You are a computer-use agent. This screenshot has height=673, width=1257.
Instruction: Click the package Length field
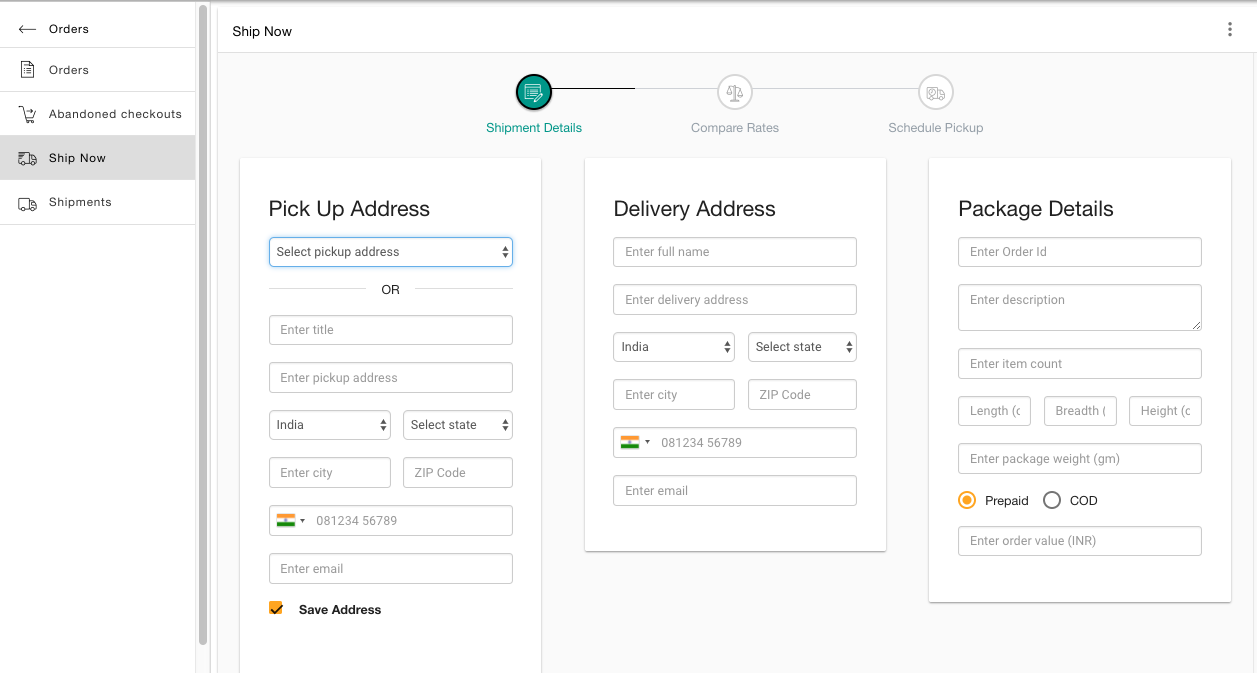[x=994, y=411]
